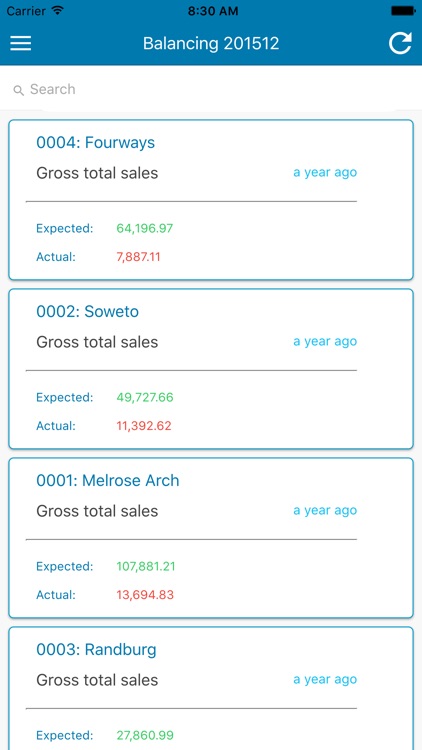Select Soweto expected value 49,727.66

[x=145, y=397]
